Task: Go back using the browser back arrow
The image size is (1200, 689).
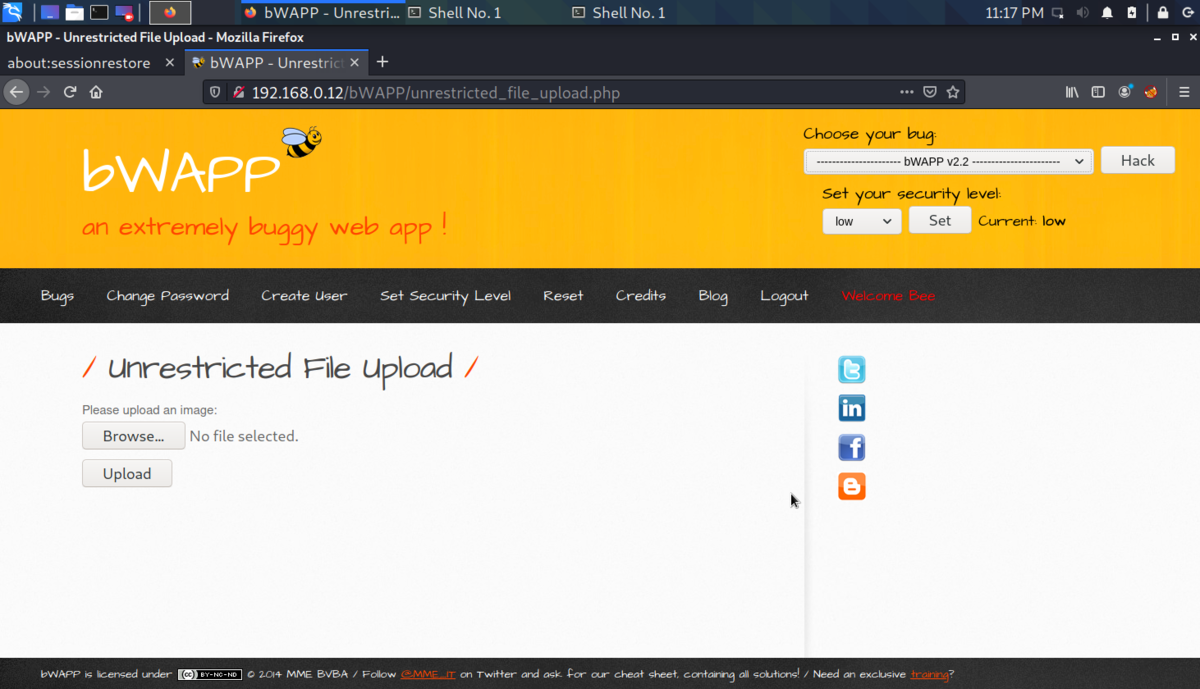Action: click(16, 92)
